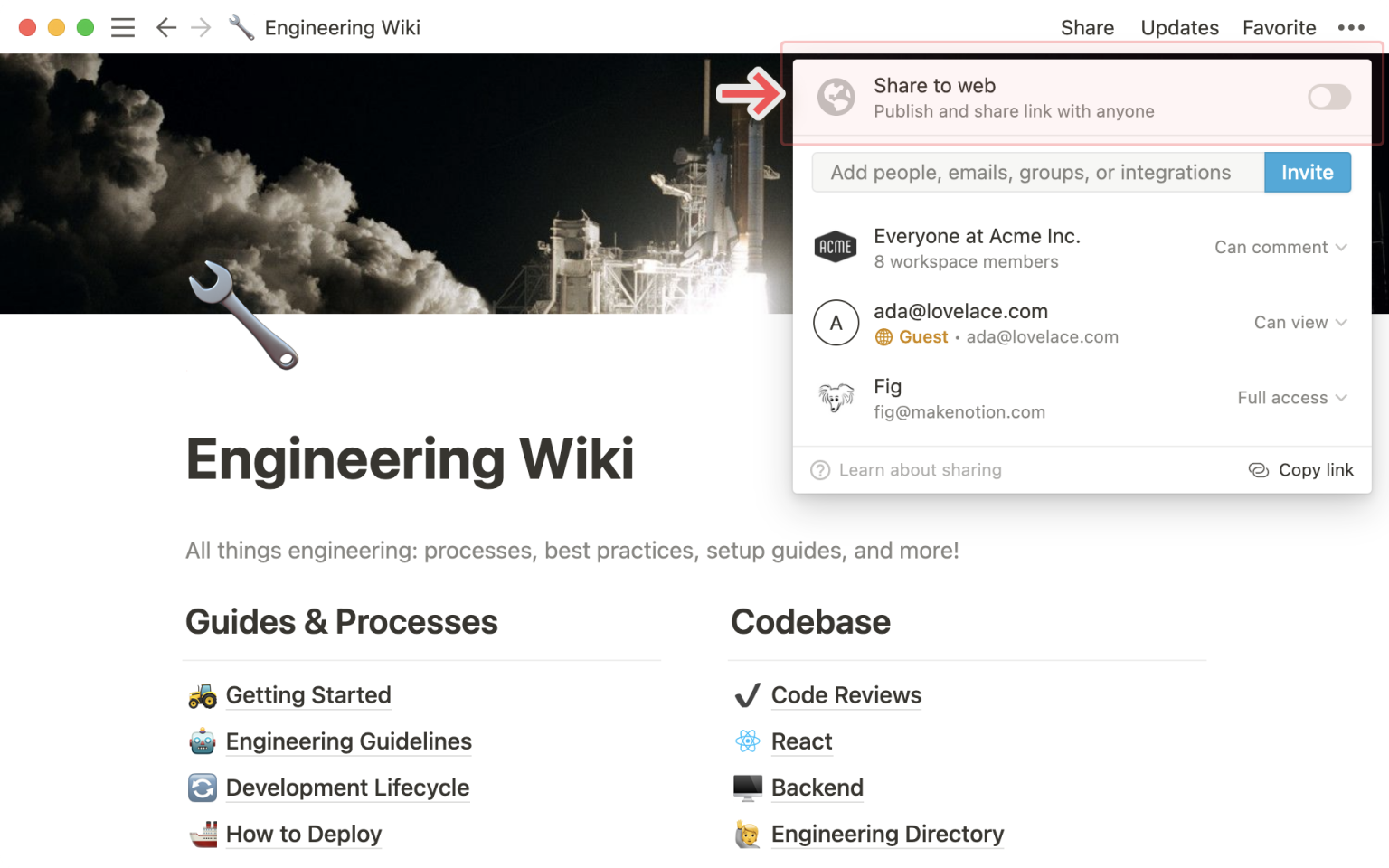Click the back navigation arrow
Screen dimensions: 1389x868
point(165,28)
